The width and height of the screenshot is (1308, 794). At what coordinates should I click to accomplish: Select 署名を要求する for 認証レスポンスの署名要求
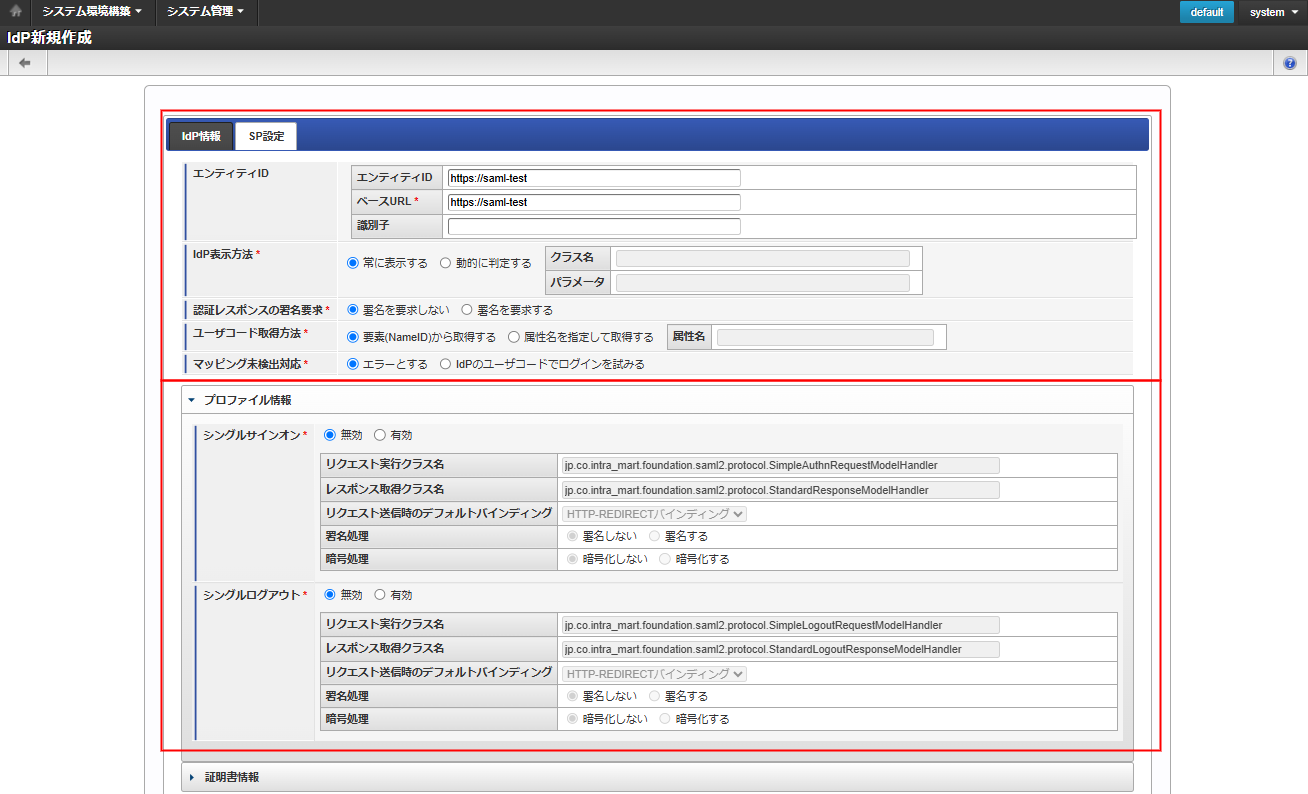tap(466, 309)
